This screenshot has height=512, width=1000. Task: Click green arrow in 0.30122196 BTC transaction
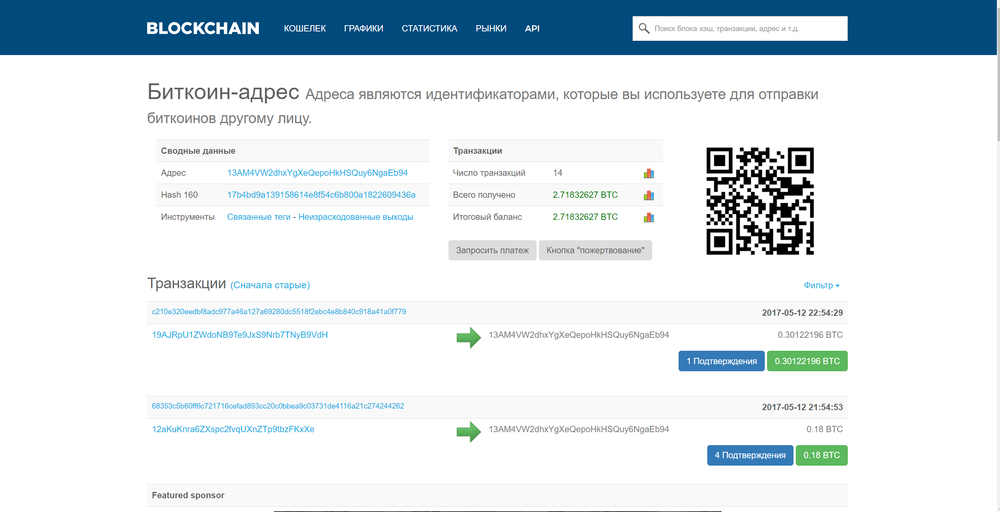tap(469, 337)
